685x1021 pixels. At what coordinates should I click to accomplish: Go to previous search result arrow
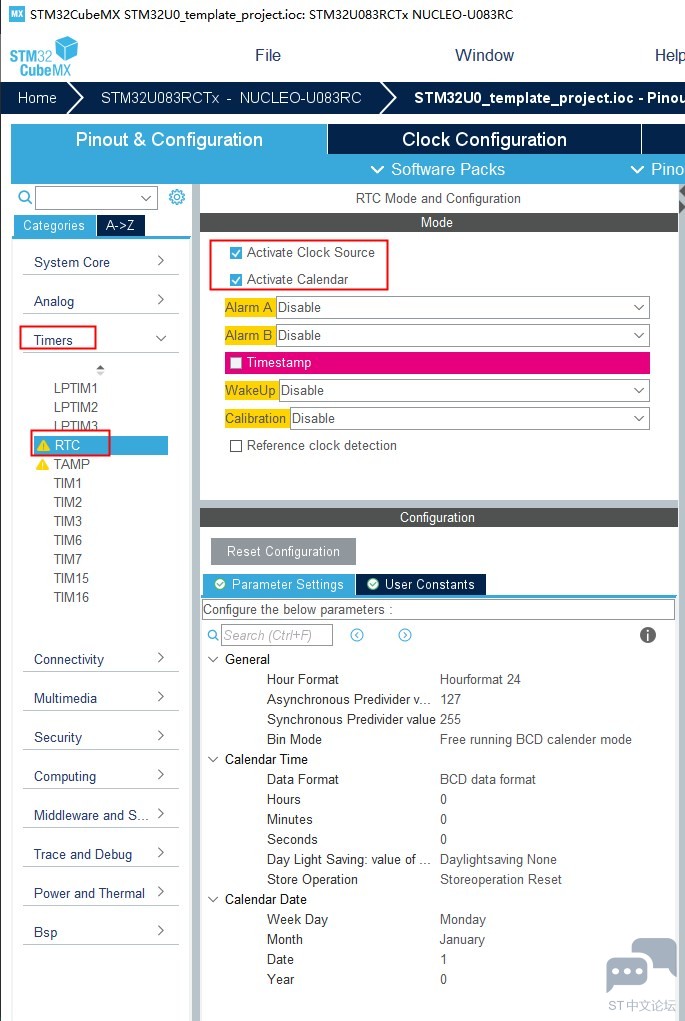357,635
